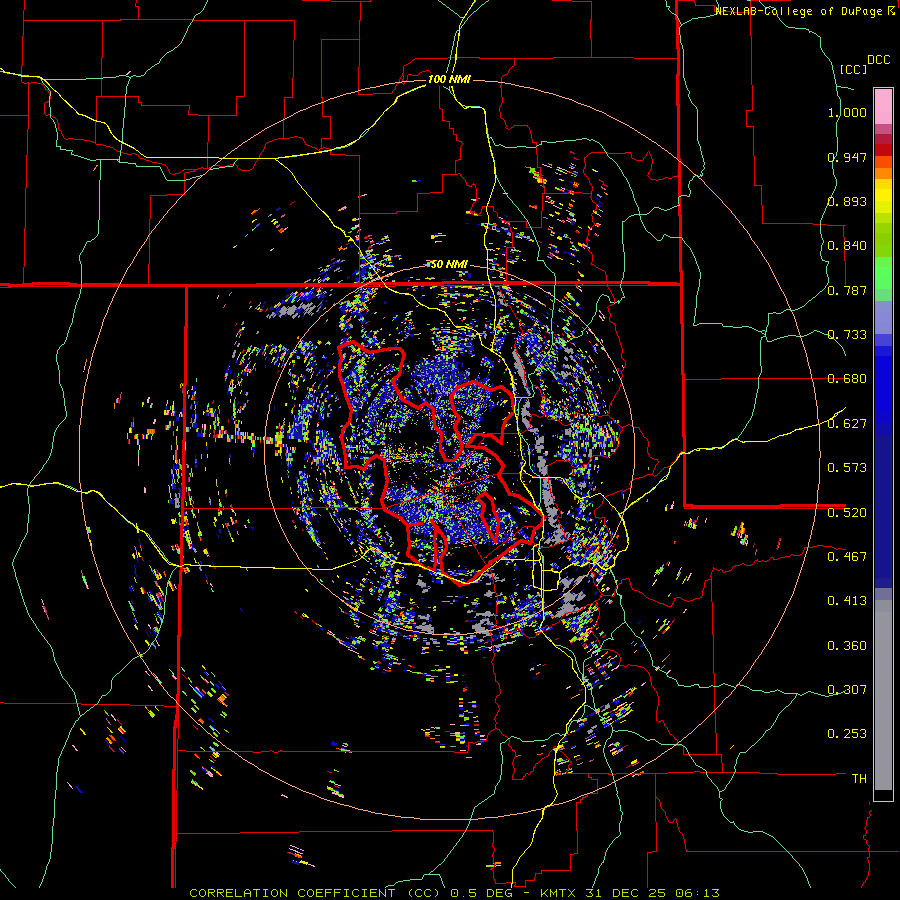Viewport: 900px width, 900px height.
Task: Pick the gray segment of the color bar
Action: (883, 695)
